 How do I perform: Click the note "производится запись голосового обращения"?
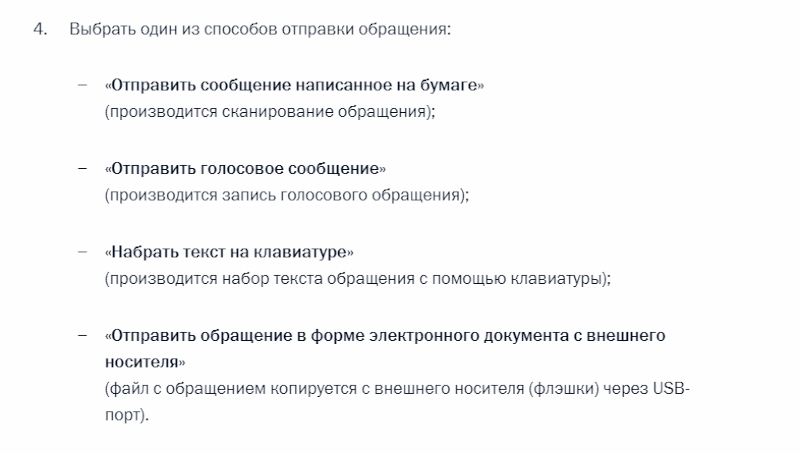coord(287,195)
